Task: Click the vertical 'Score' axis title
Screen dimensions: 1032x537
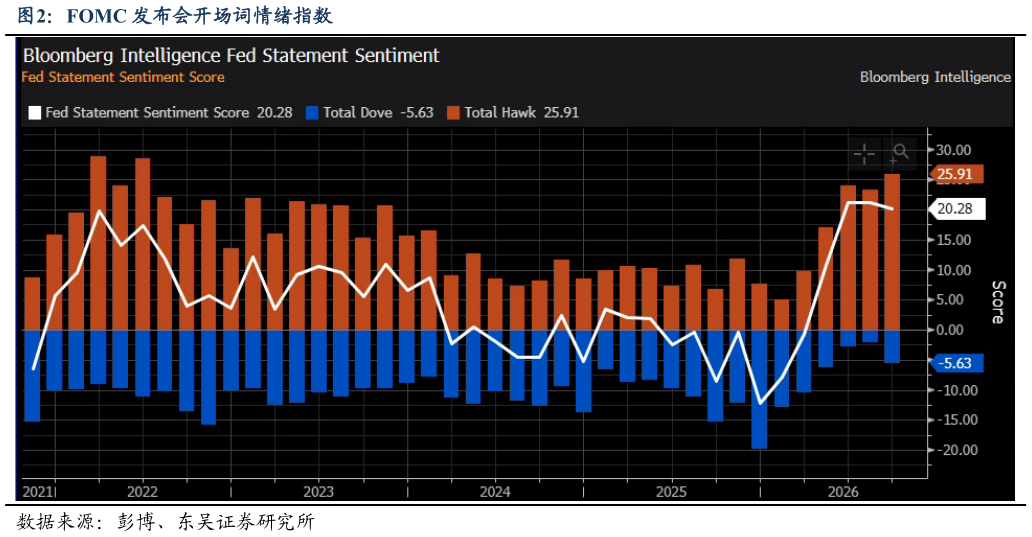Action: (998, 302)
